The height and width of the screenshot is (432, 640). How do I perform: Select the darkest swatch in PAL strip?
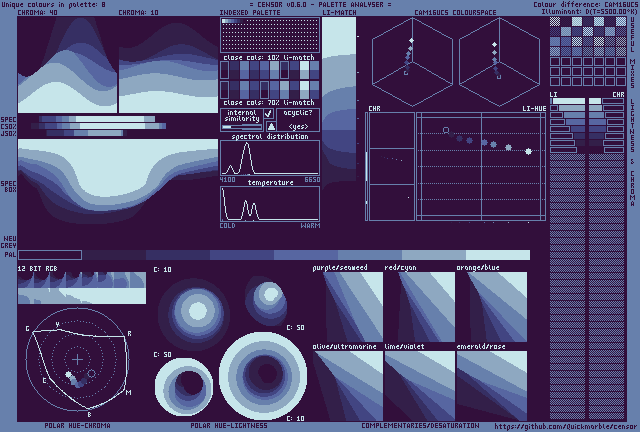50,255
